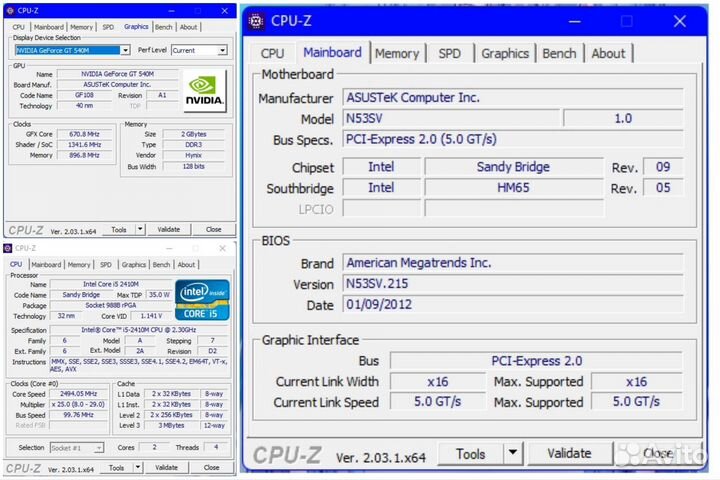Click the NVIDIA logo in Graphics window
Screen dimensions: 720x480
(204, 91)
